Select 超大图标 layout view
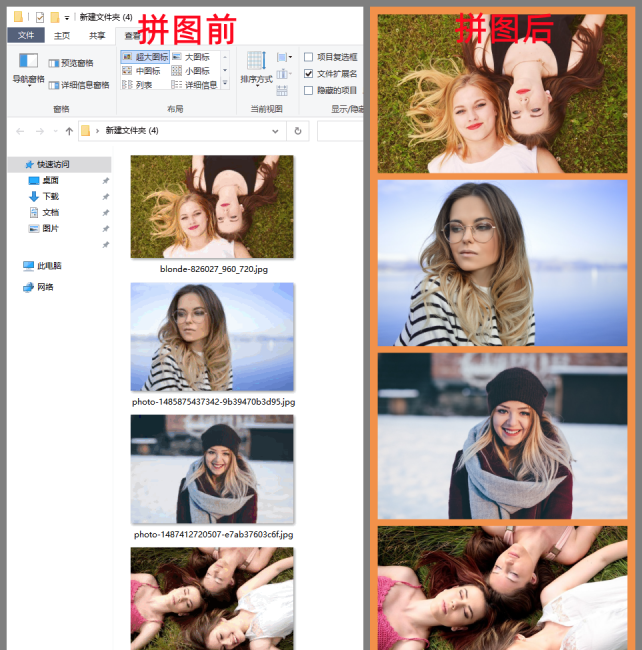 [145, 57]
